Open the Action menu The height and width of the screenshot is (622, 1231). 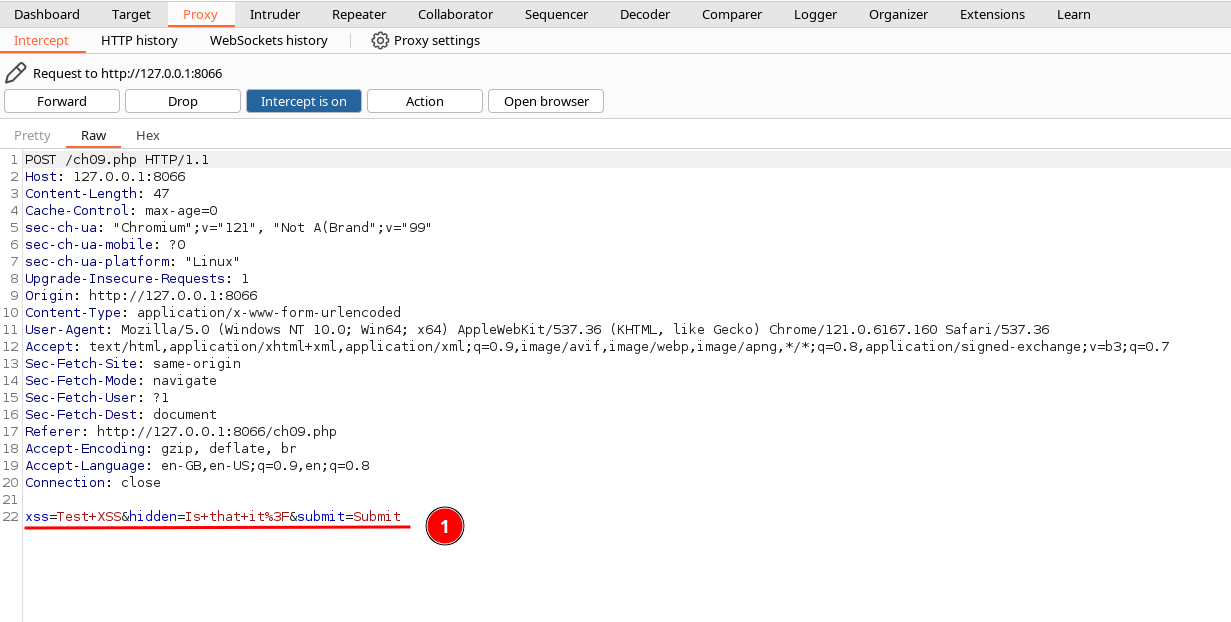click(424, 101)
